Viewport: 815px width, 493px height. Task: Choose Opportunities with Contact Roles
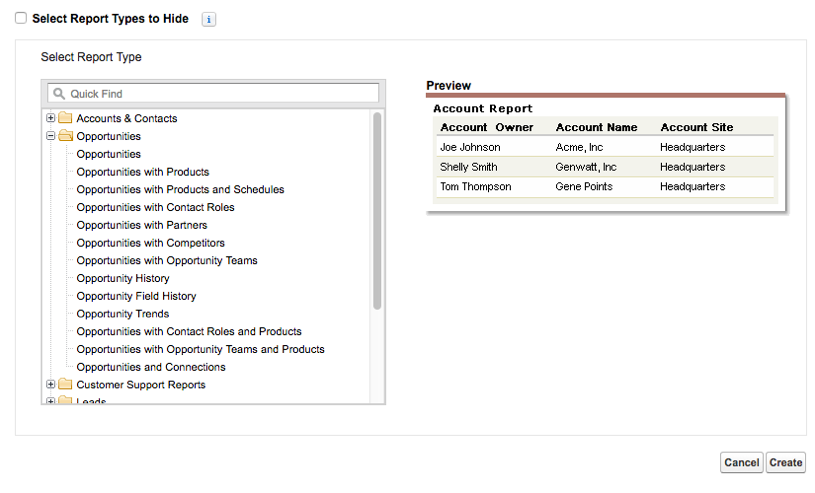pos(155,207)
